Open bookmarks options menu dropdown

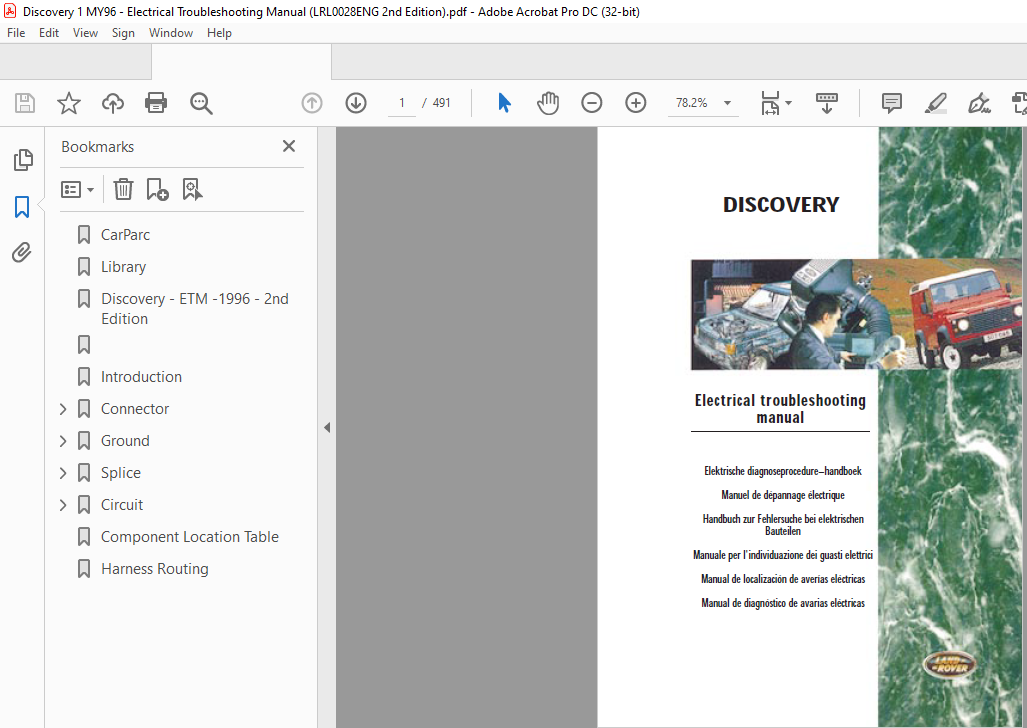point(77,189)
